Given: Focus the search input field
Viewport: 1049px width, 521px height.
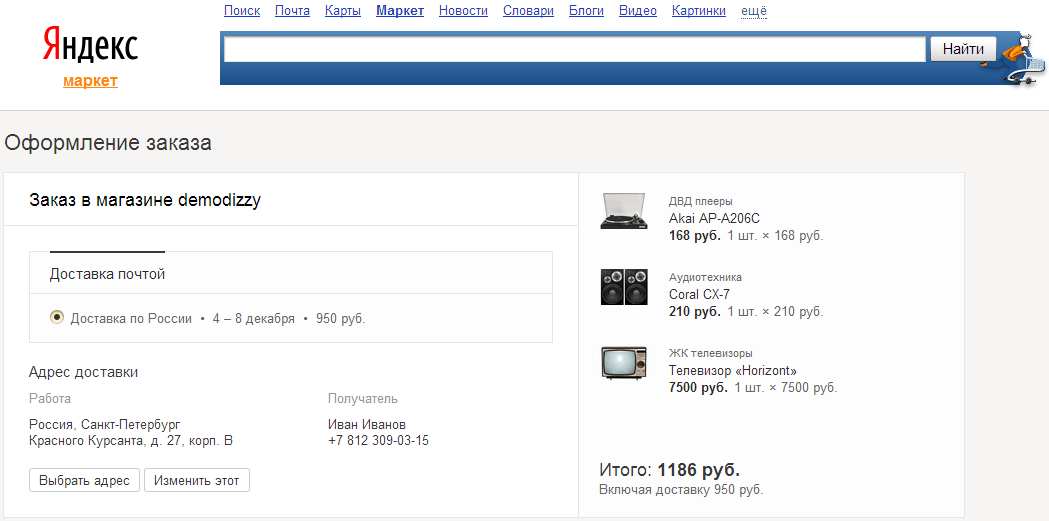Looking at the screenshot, I should pos(574,49).
